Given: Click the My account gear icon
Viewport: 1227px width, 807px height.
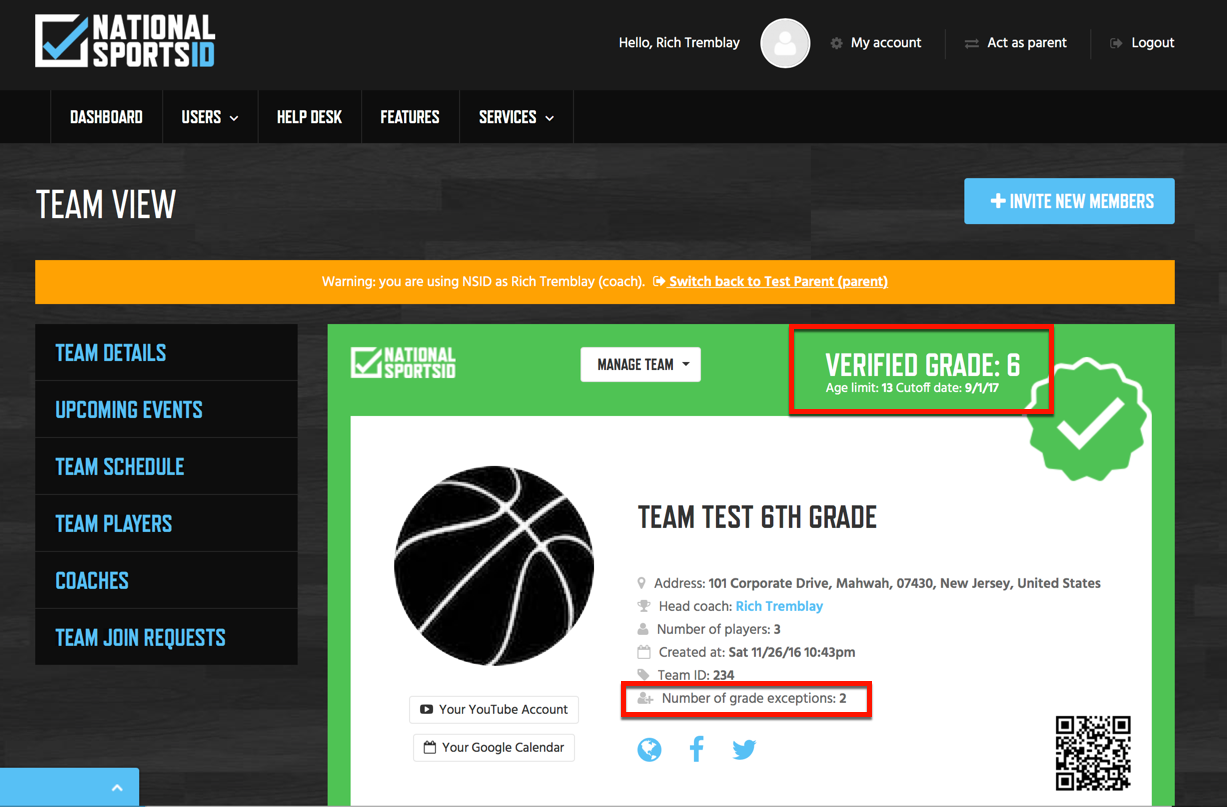Looking at the screenshot, I should (x=836, y=43).
